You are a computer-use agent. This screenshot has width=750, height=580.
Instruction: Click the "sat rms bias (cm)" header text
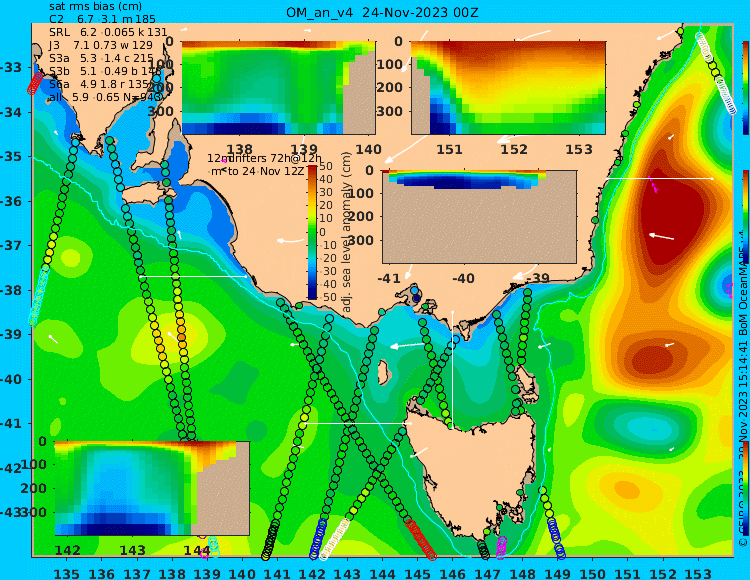95,7
